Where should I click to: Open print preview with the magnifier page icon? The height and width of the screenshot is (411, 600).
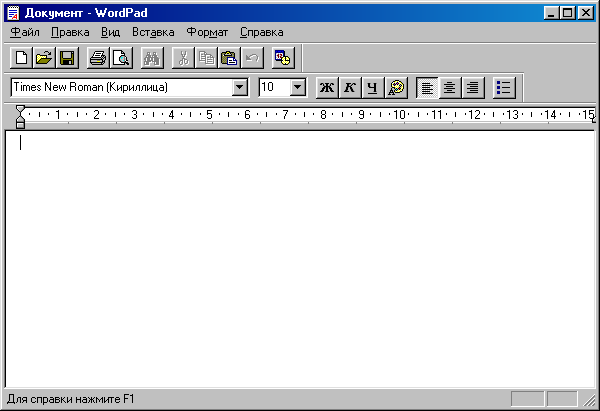pyautogui.click(x=121, y=58)
